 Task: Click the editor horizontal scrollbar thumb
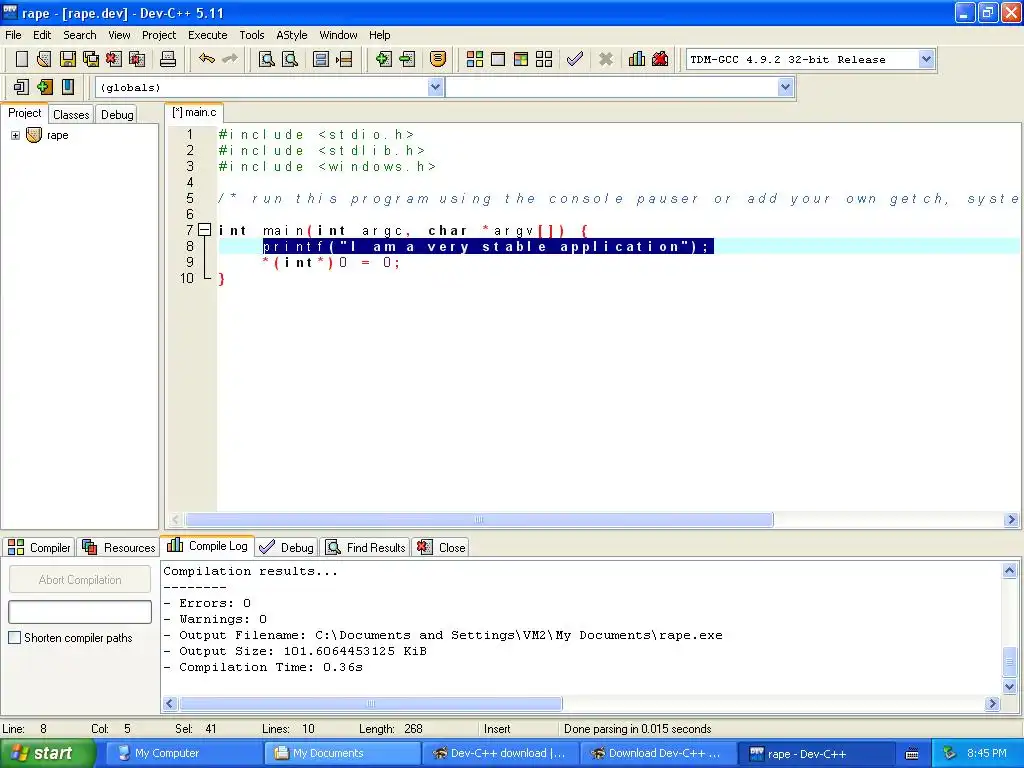(x=479, y=520)
